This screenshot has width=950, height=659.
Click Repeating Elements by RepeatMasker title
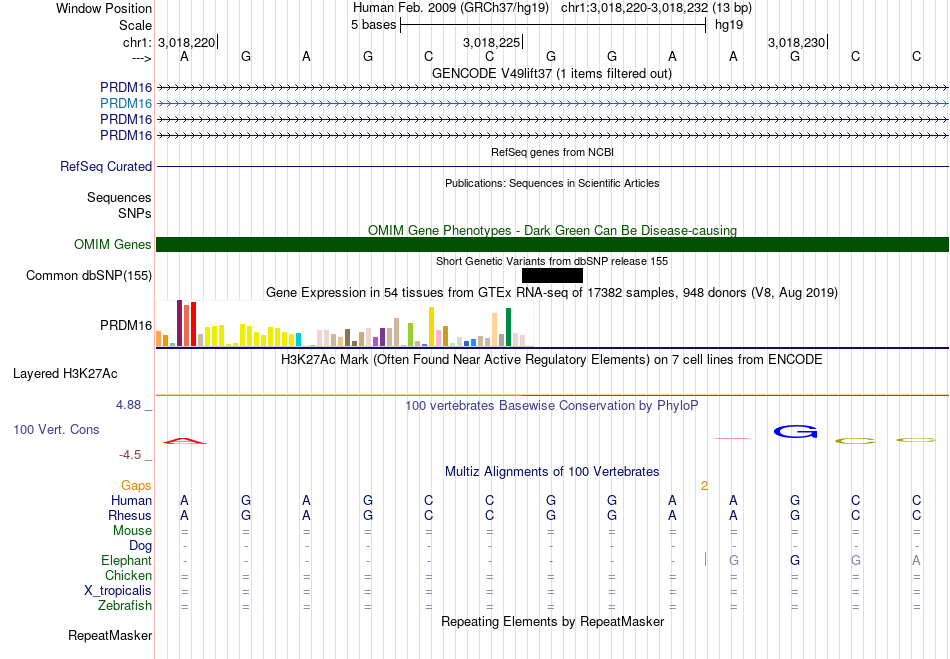[552, 621]
